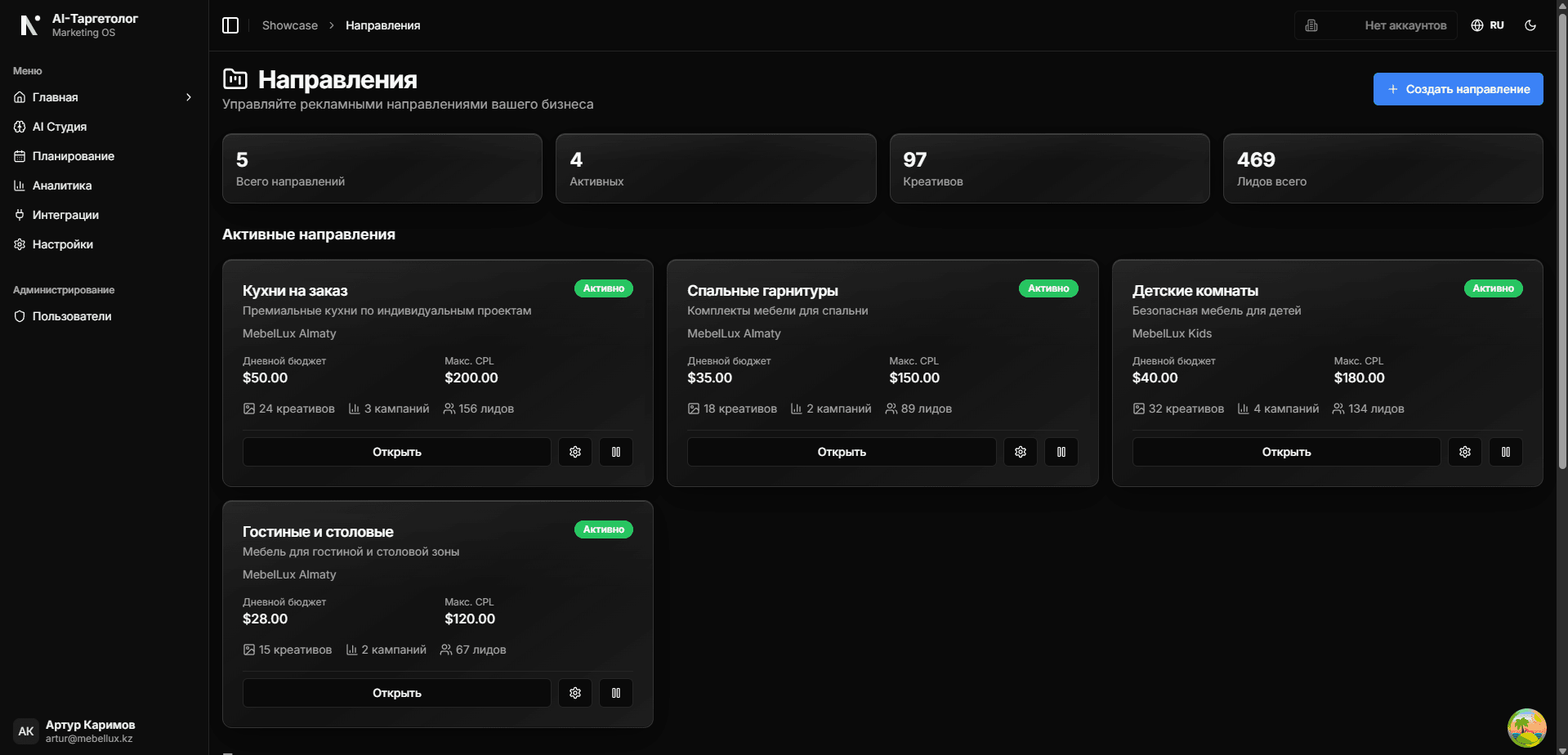Screen dimensions: 1568x755
Task: Click the page vertical scrollbar
Action: (x=1562, y=245)
